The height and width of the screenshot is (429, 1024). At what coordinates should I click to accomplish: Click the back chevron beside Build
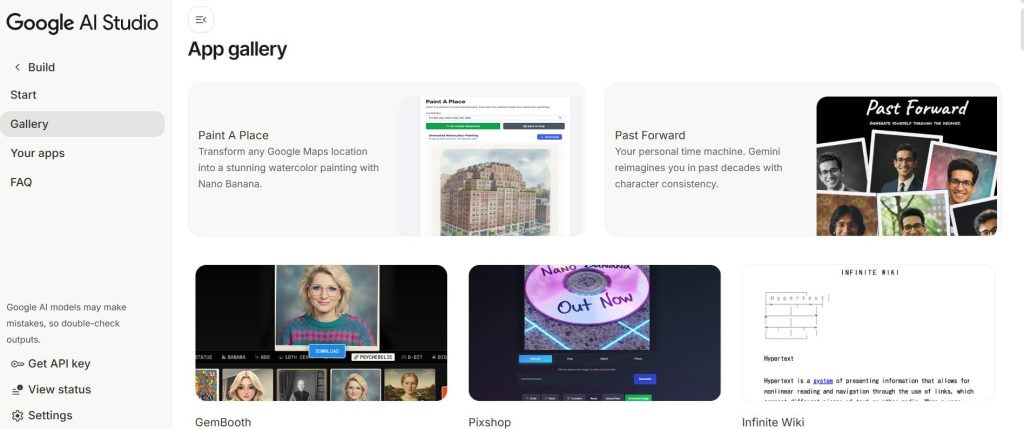pos(17,67)
